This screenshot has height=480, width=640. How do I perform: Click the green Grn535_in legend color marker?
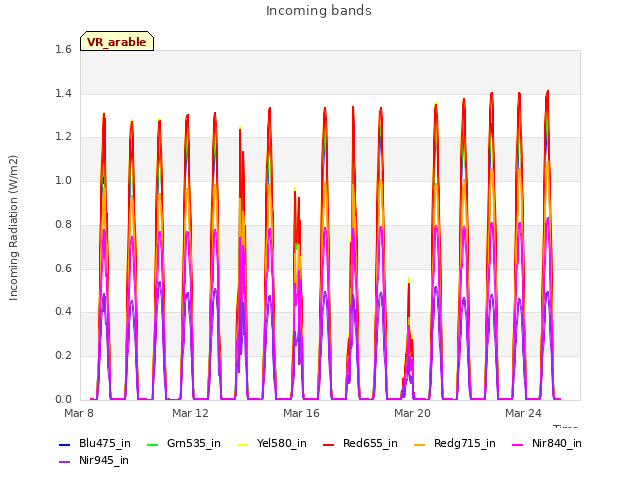(x=152, y=444)
